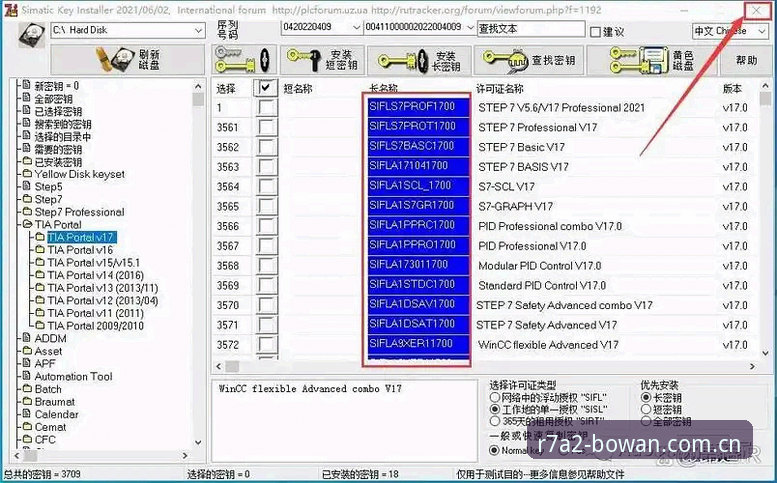Select all keys priority radio button
The width and height of the screenshot is (777, 483).
coord(646,422)
